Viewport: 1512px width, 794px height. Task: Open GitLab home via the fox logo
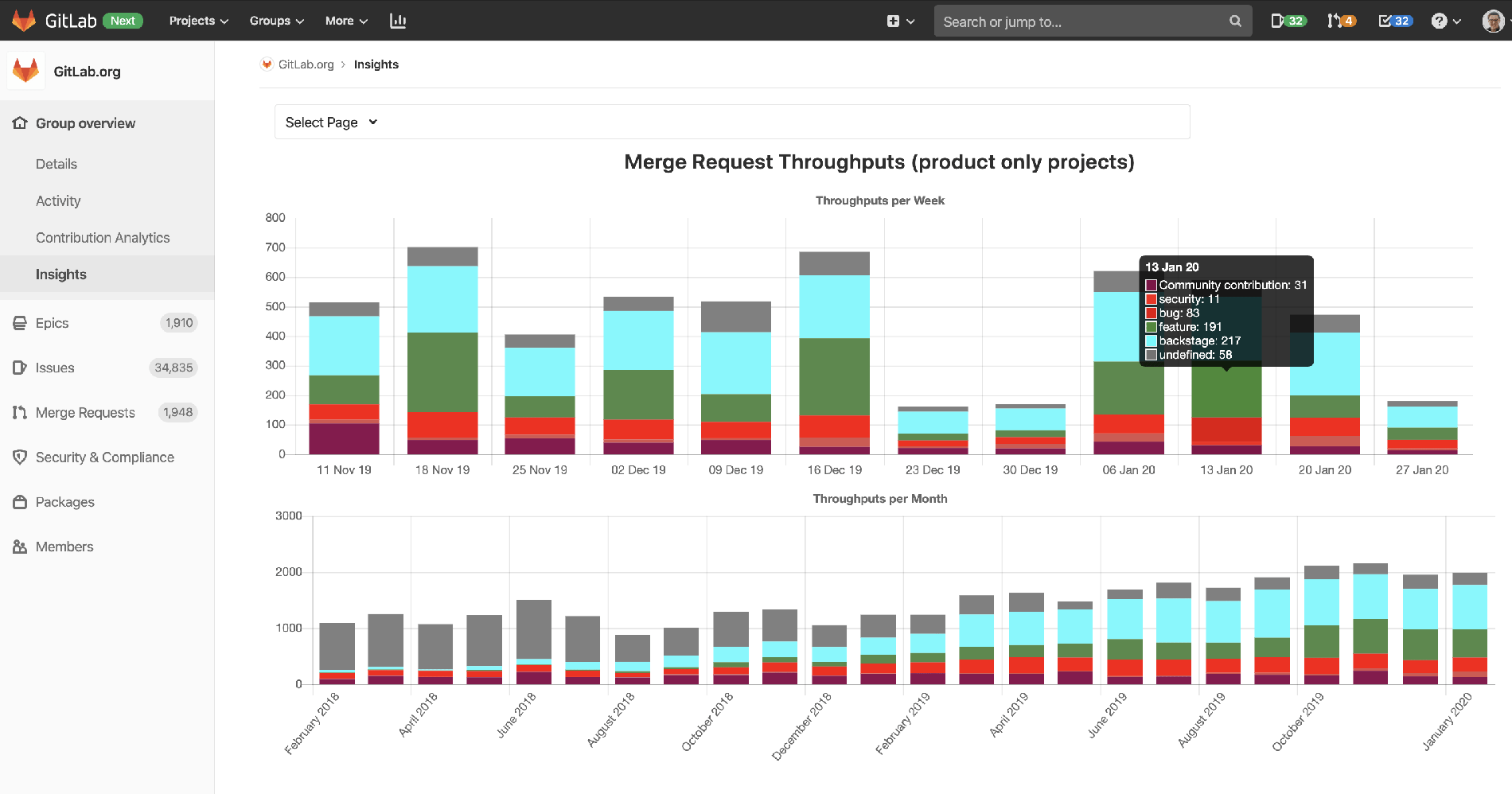pos(24,20)
